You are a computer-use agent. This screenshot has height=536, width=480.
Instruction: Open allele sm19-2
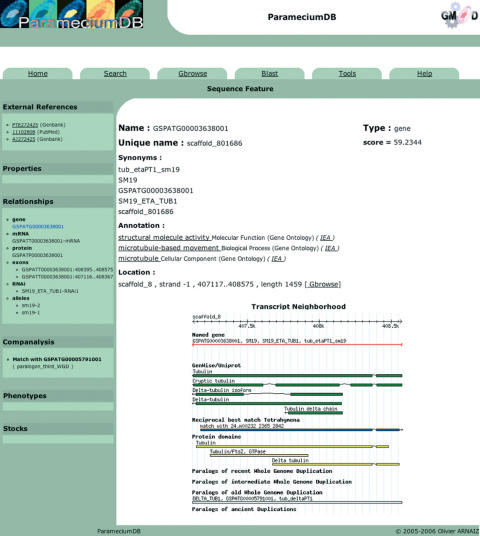click(31, 305)
